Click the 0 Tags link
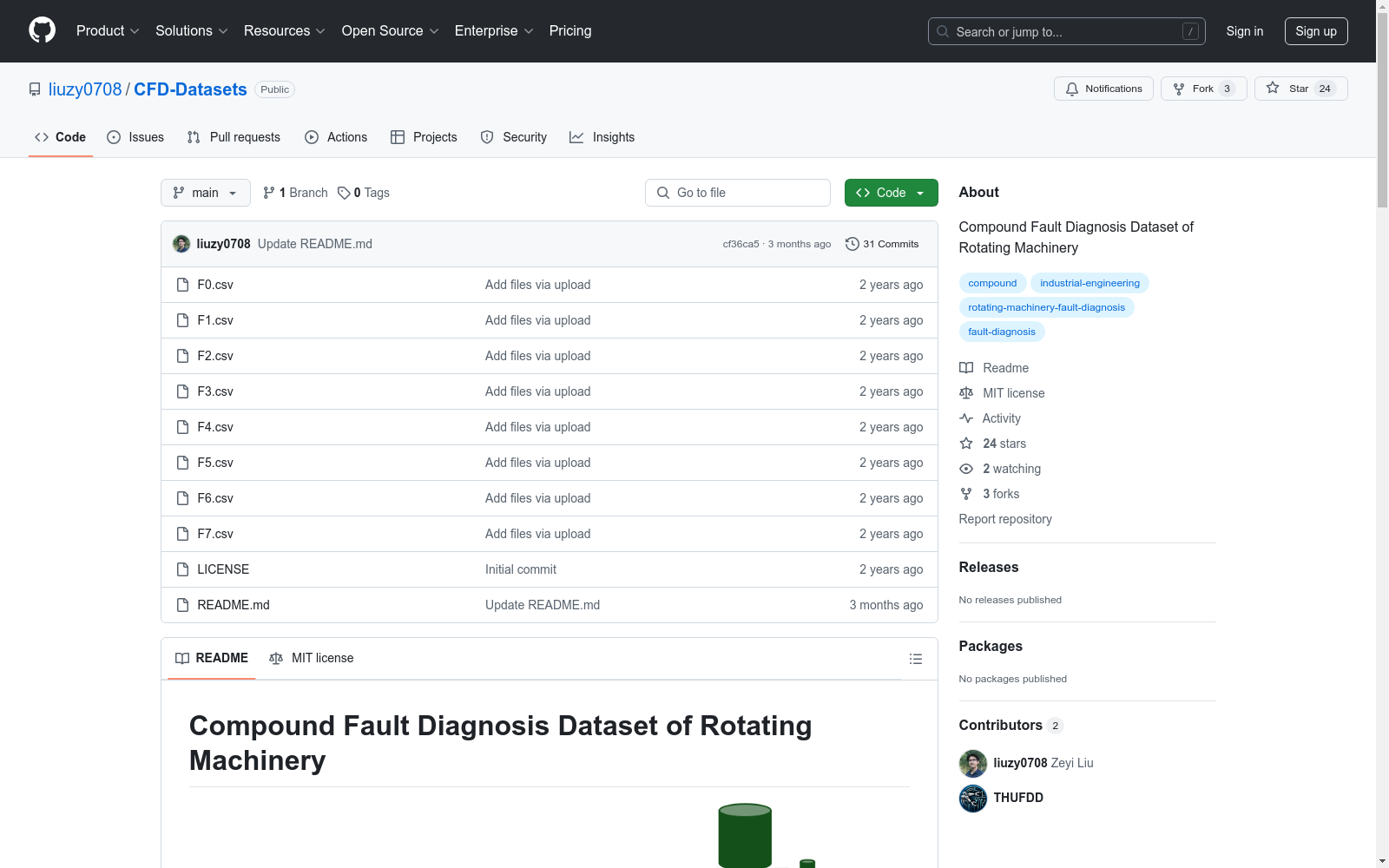 pyautogui.click(x=364, y=193)
